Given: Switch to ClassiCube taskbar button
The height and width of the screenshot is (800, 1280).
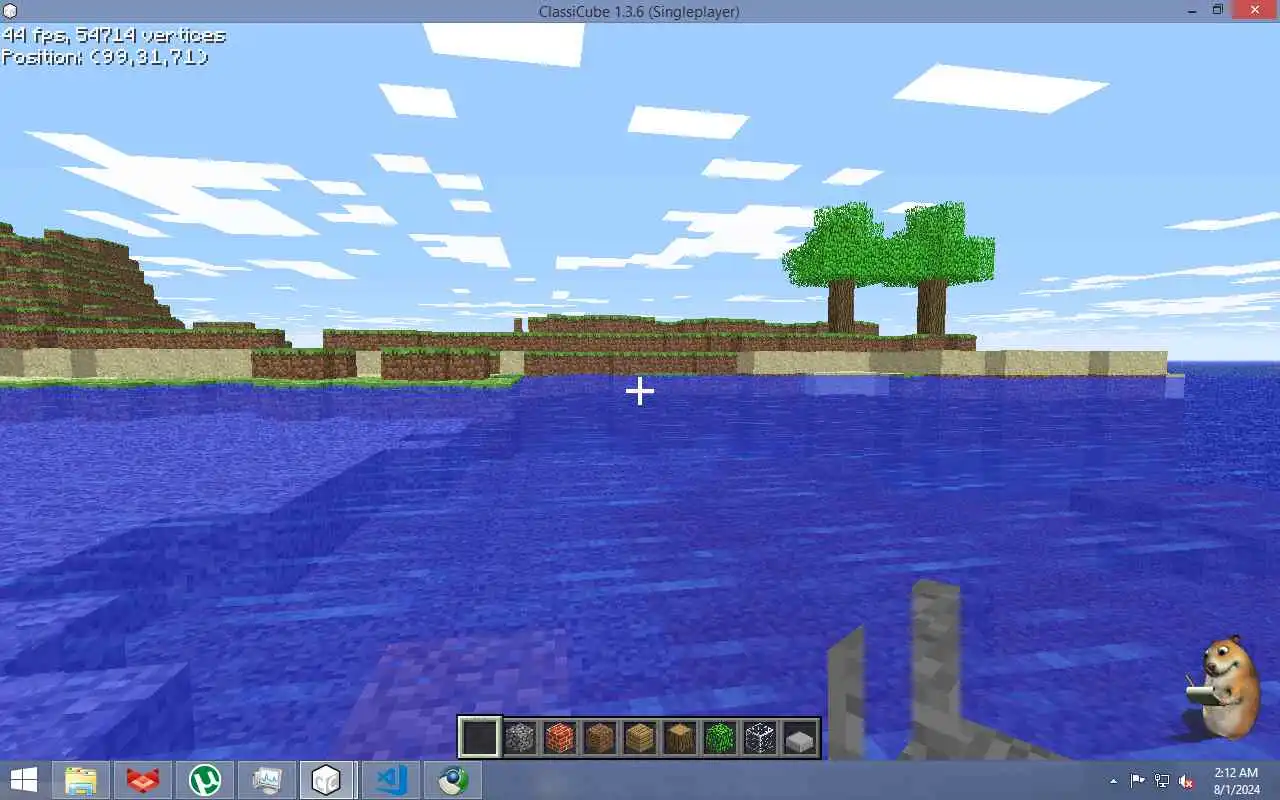Looking at the screenshot, I should 327,780.
